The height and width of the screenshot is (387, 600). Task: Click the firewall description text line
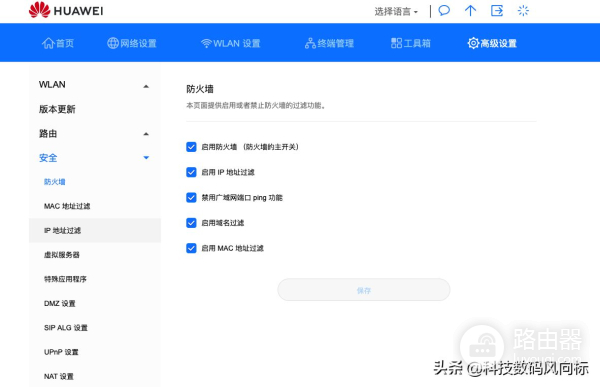[x=256, y=106]
